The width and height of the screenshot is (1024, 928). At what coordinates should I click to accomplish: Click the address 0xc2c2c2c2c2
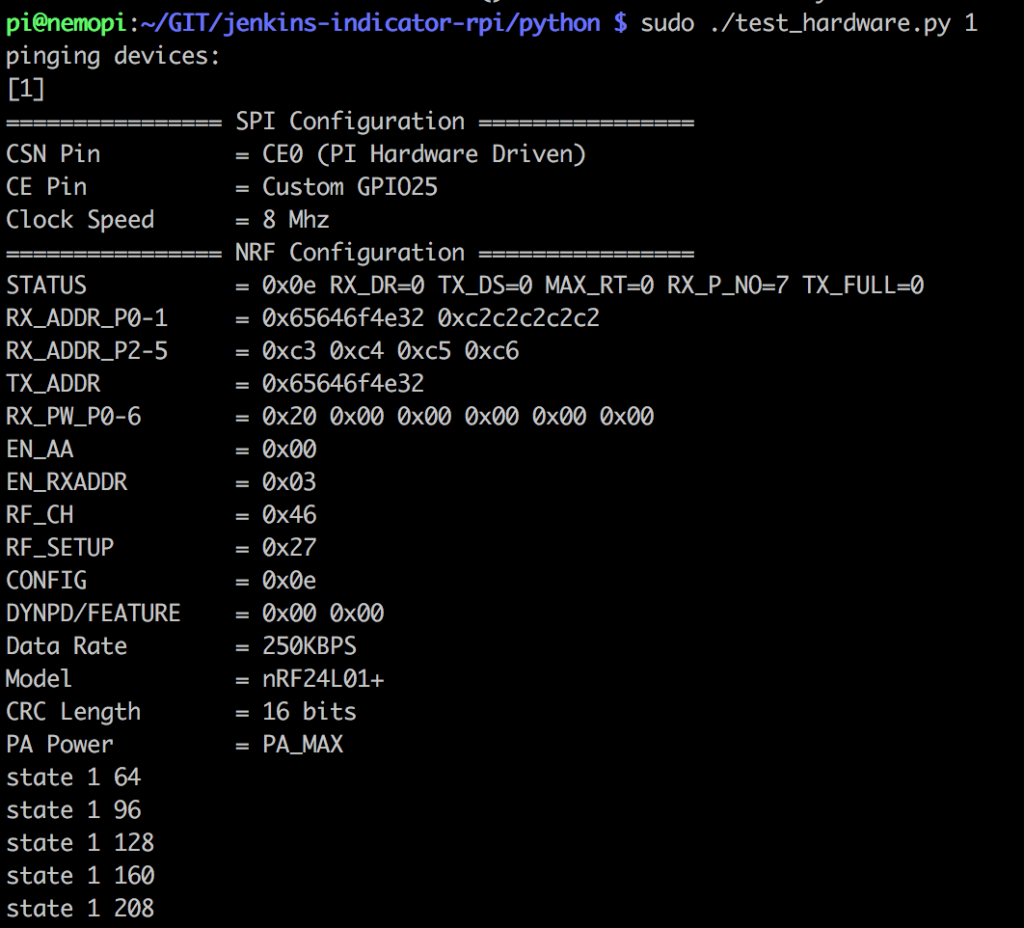[518, 319]
